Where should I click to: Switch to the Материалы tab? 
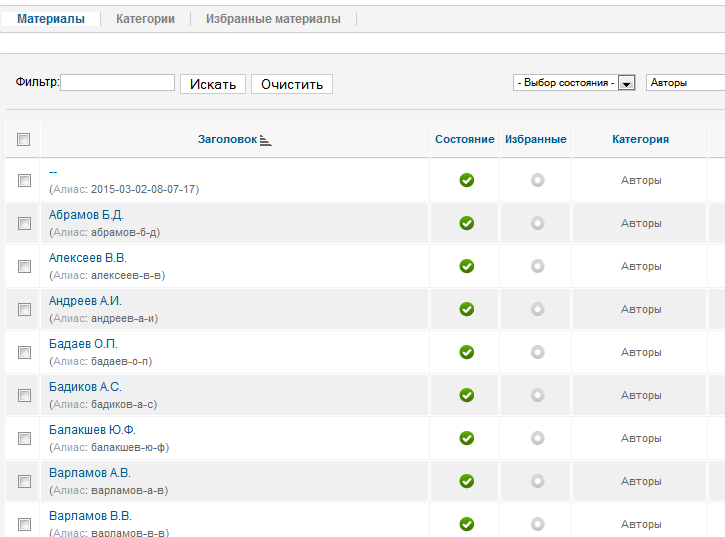point(51,19)
